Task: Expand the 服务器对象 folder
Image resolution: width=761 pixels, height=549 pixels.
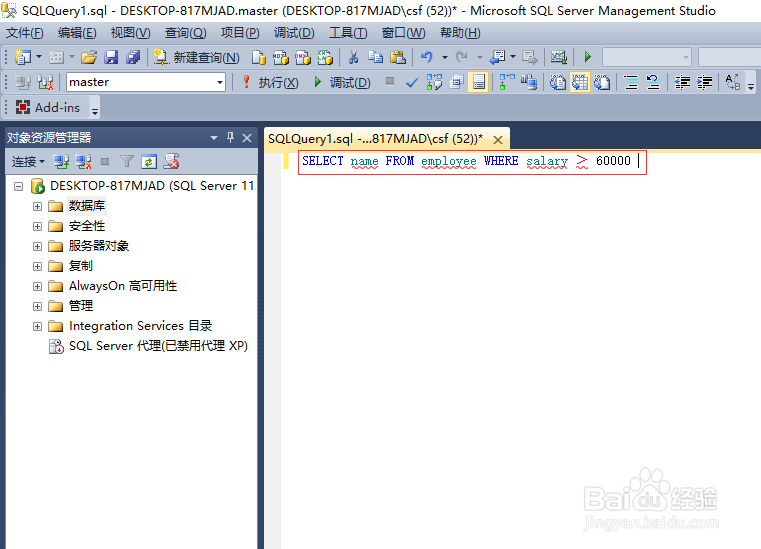Action: [37, 246]
